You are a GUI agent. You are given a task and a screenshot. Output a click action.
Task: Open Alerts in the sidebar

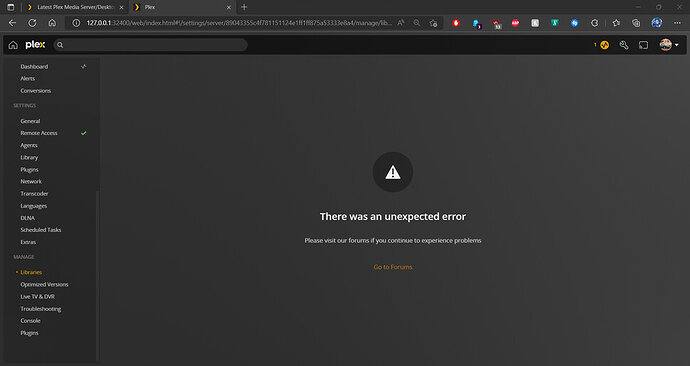[28, 78]
